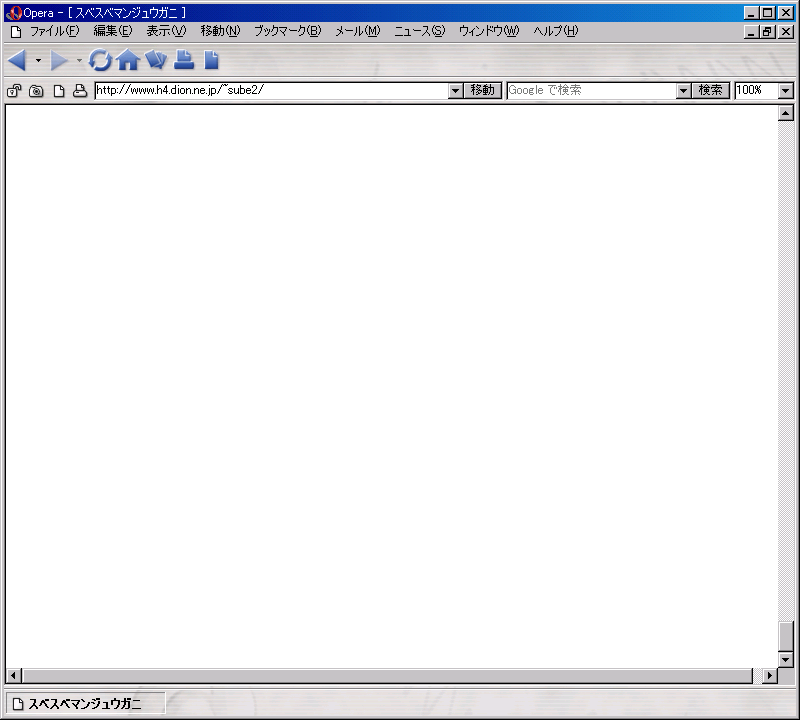Click the horizontal scrollbar thumb
800x720 pixels.
[387, 676]
